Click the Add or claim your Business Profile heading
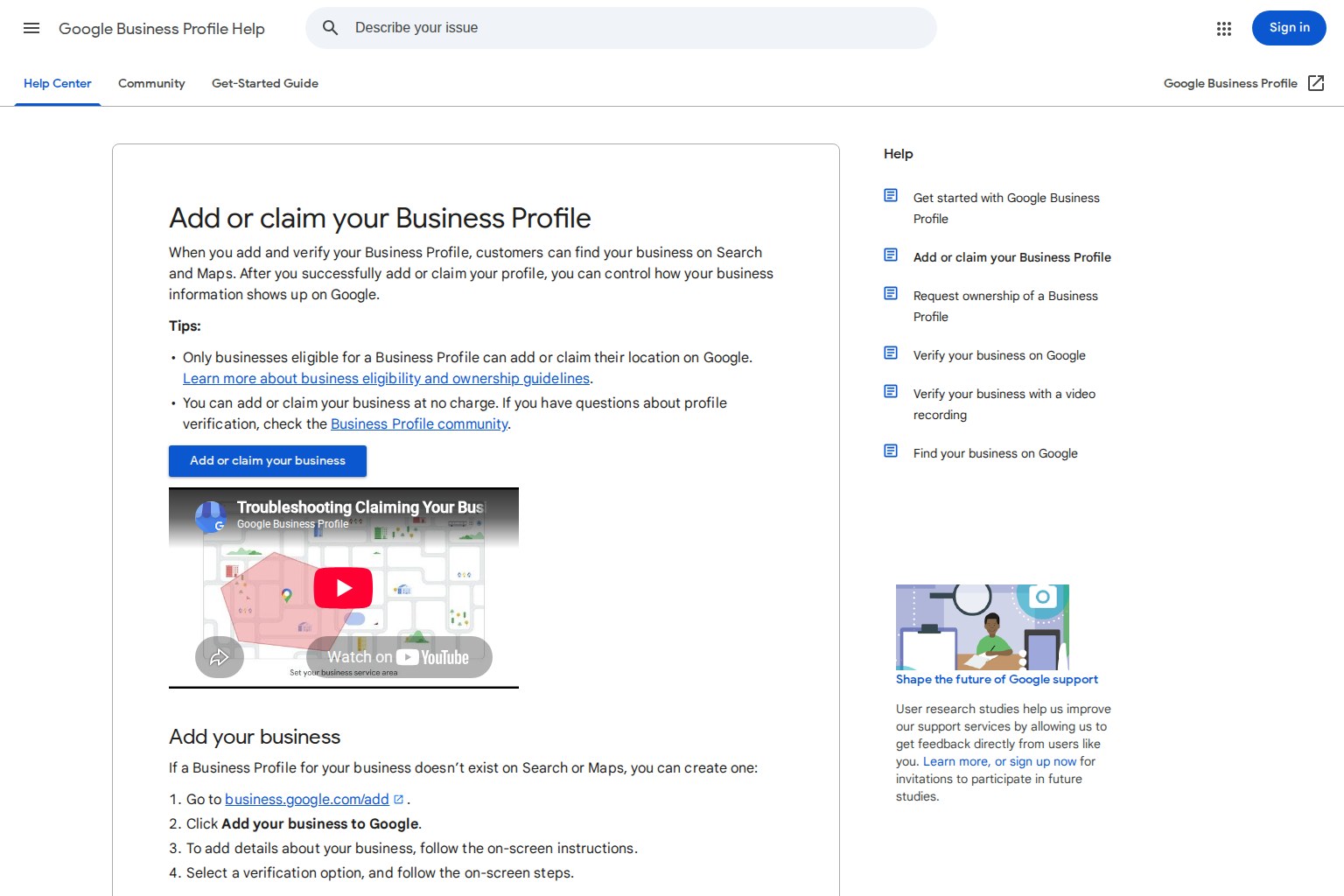The width and height of the screenshot is (1344, 896). point(380,218)
